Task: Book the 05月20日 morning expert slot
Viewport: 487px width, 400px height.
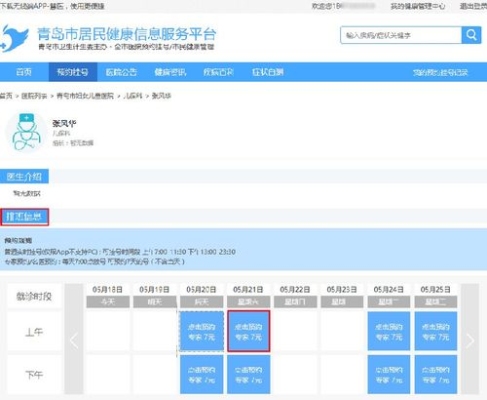Action: point(202,331)
